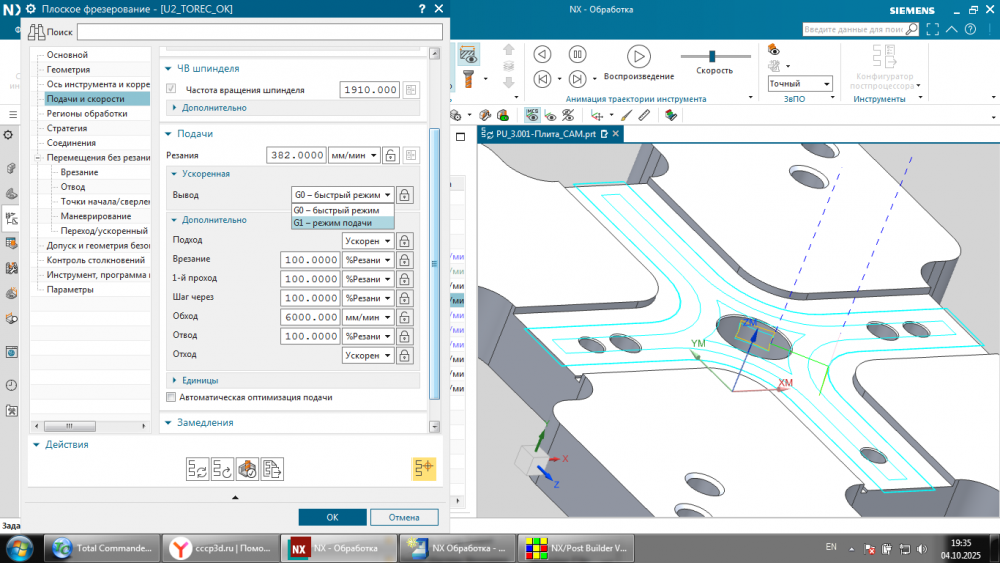Click the animation Скорость slider

tap(713, 56)
